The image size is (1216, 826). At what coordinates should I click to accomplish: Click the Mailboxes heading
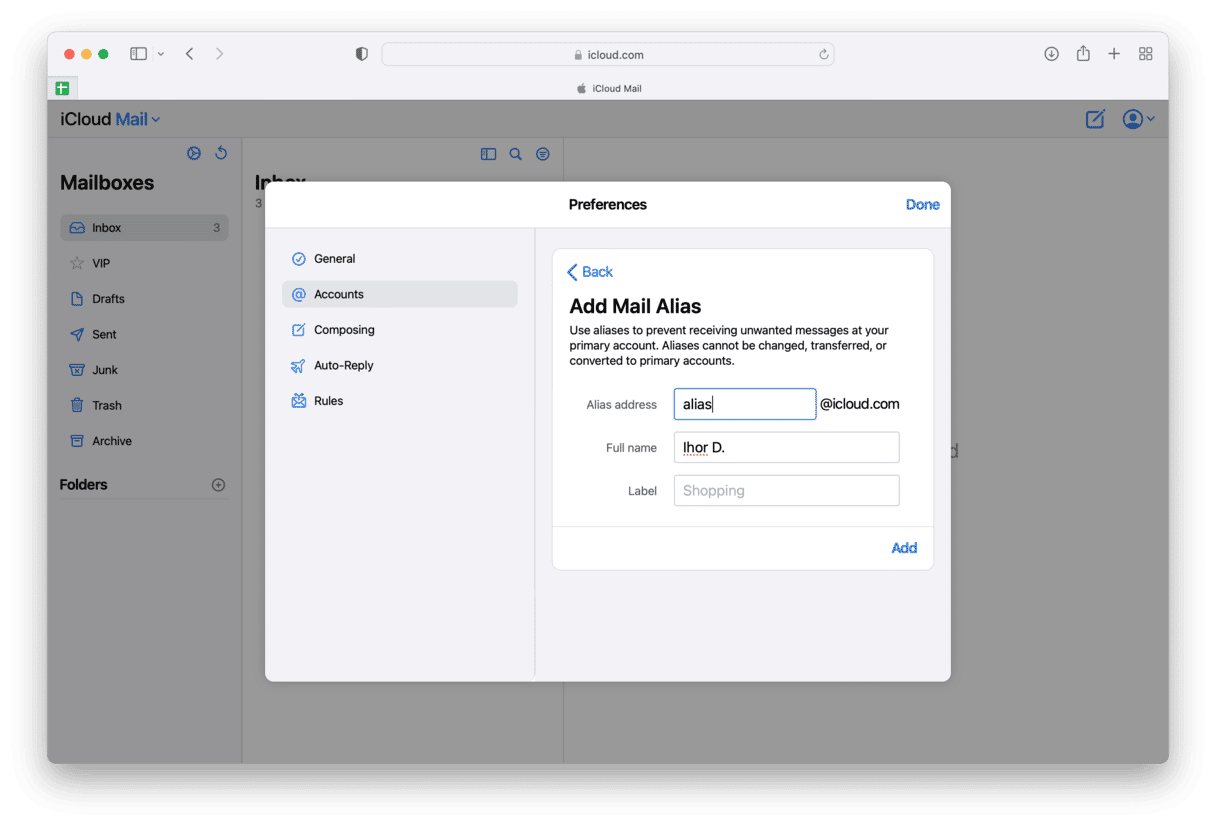click(x=107, y=183)
